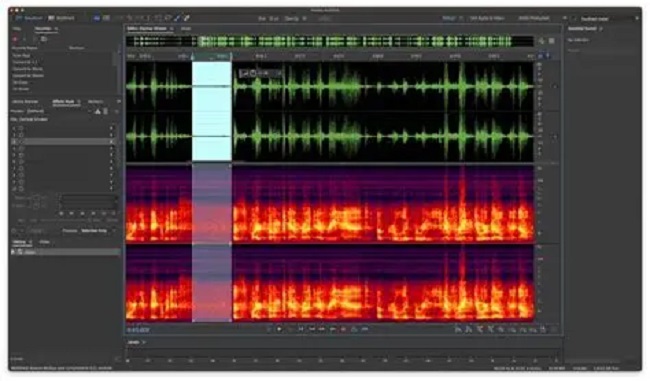Switch to the Multitrack view
Viewport: 650px width, 381px height.
pyautogui.click(x=61, y=18)
